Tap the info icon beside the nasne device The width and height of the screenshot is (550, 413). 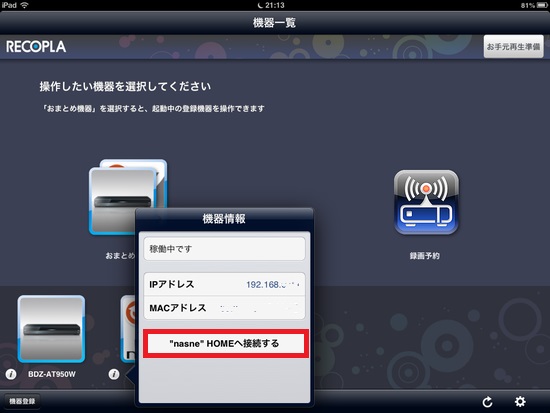(x=114, y=374)
